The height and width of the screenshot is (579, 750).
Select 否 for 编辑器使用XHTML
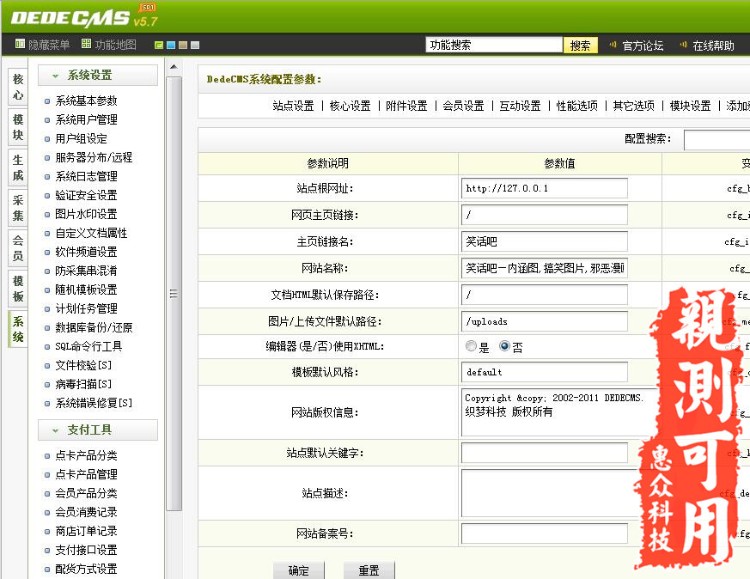tap(504, 345)
